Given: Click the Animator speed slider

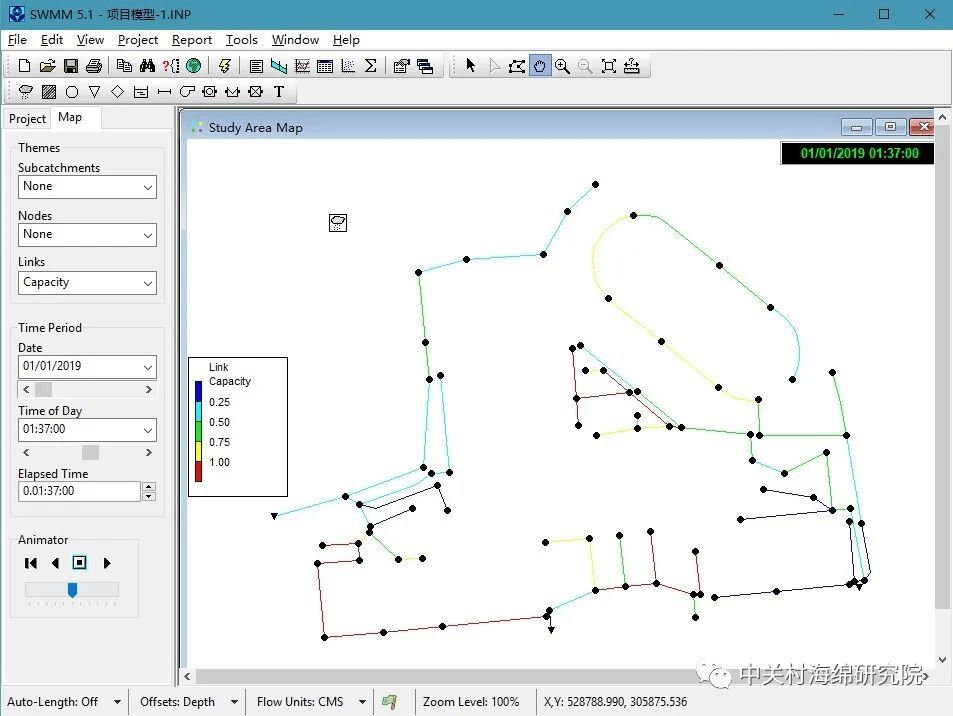Looking at the screenshot, I should point(72,590).
